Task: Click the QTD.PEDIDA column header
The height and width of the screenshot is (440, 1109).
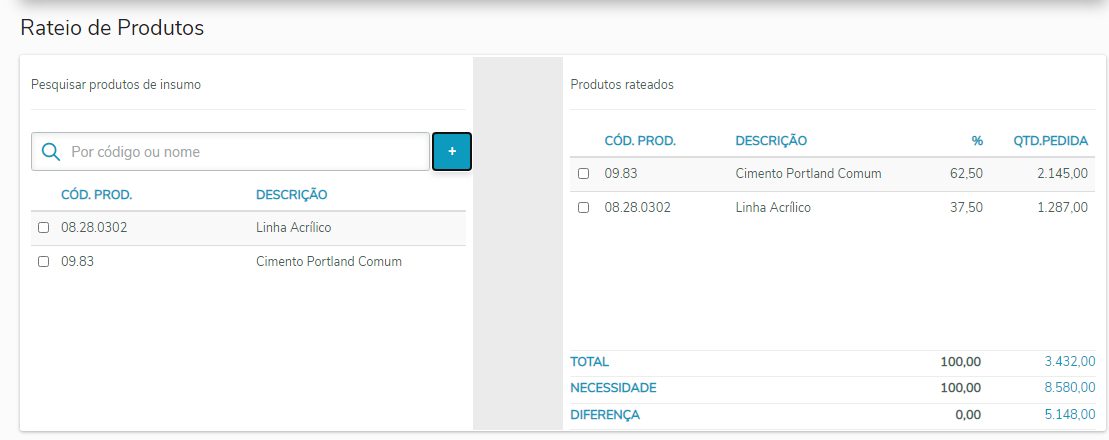Action: pos(1050,141)
